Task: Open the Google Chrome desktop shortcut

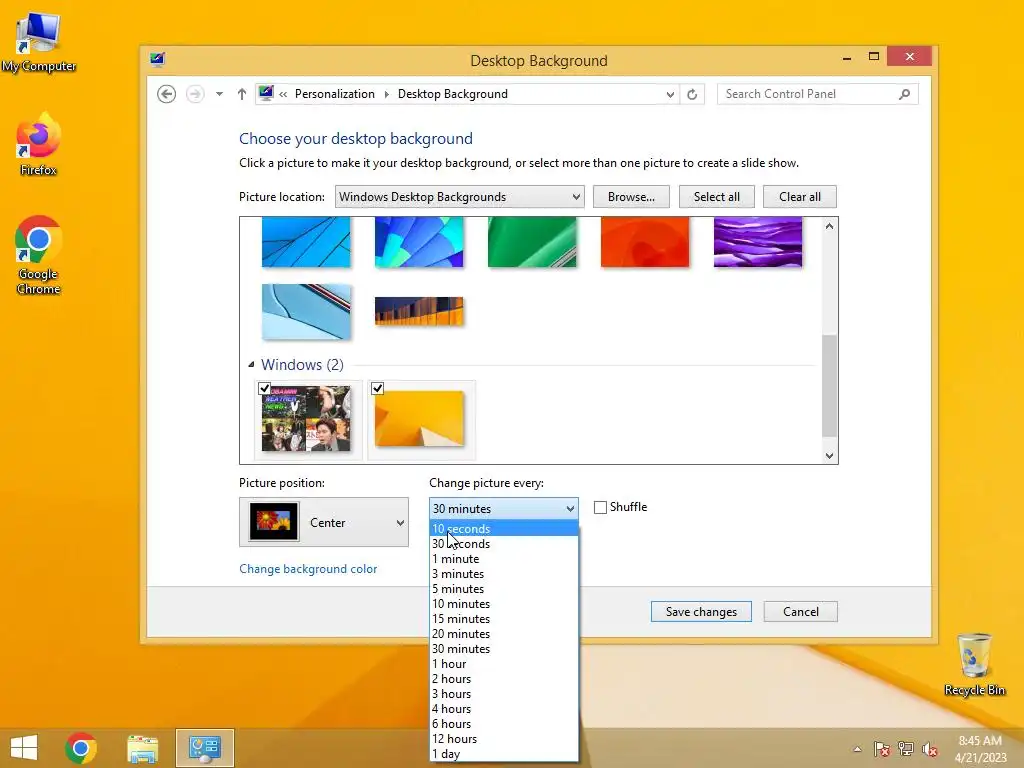Action: (x=39, y=255)
